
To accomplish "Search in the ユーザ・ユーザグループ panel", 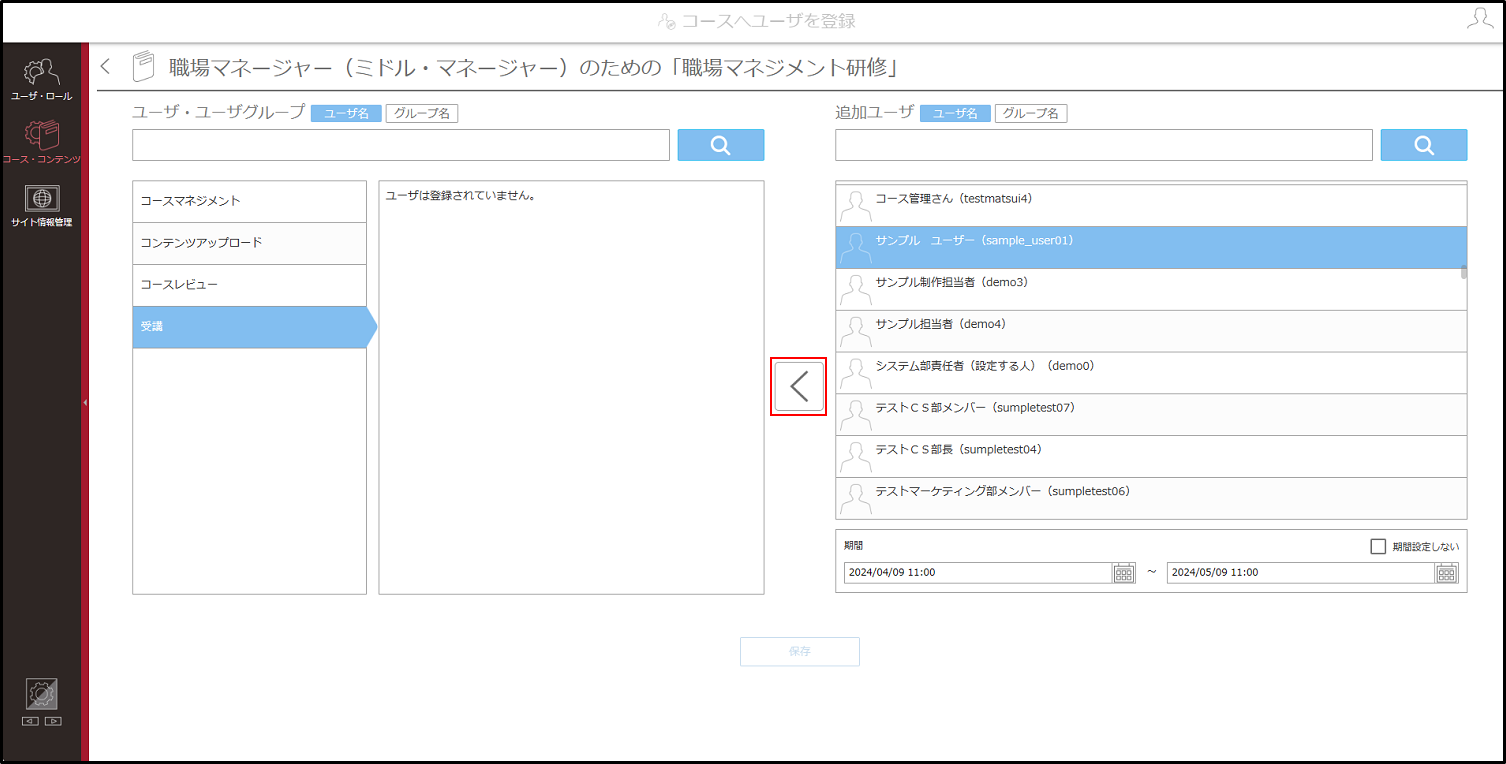I will [721, 145].
